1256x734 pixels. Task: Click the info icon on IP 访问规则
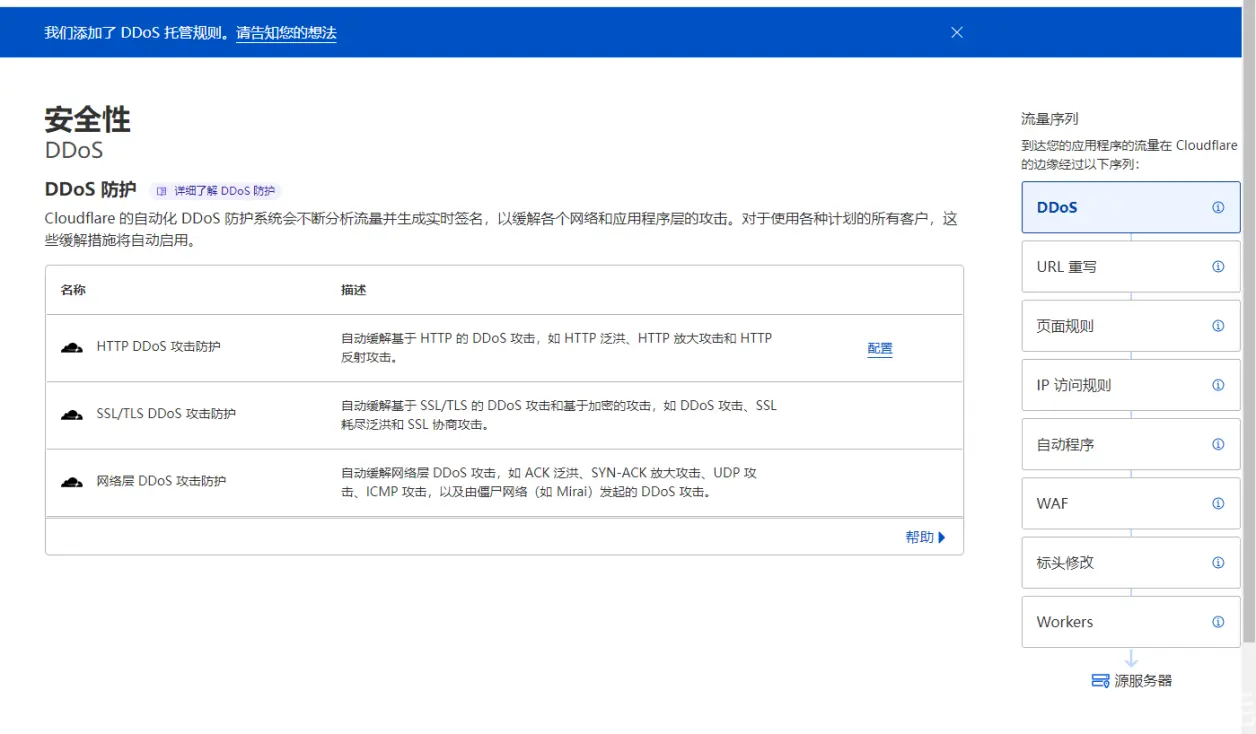1218,385
